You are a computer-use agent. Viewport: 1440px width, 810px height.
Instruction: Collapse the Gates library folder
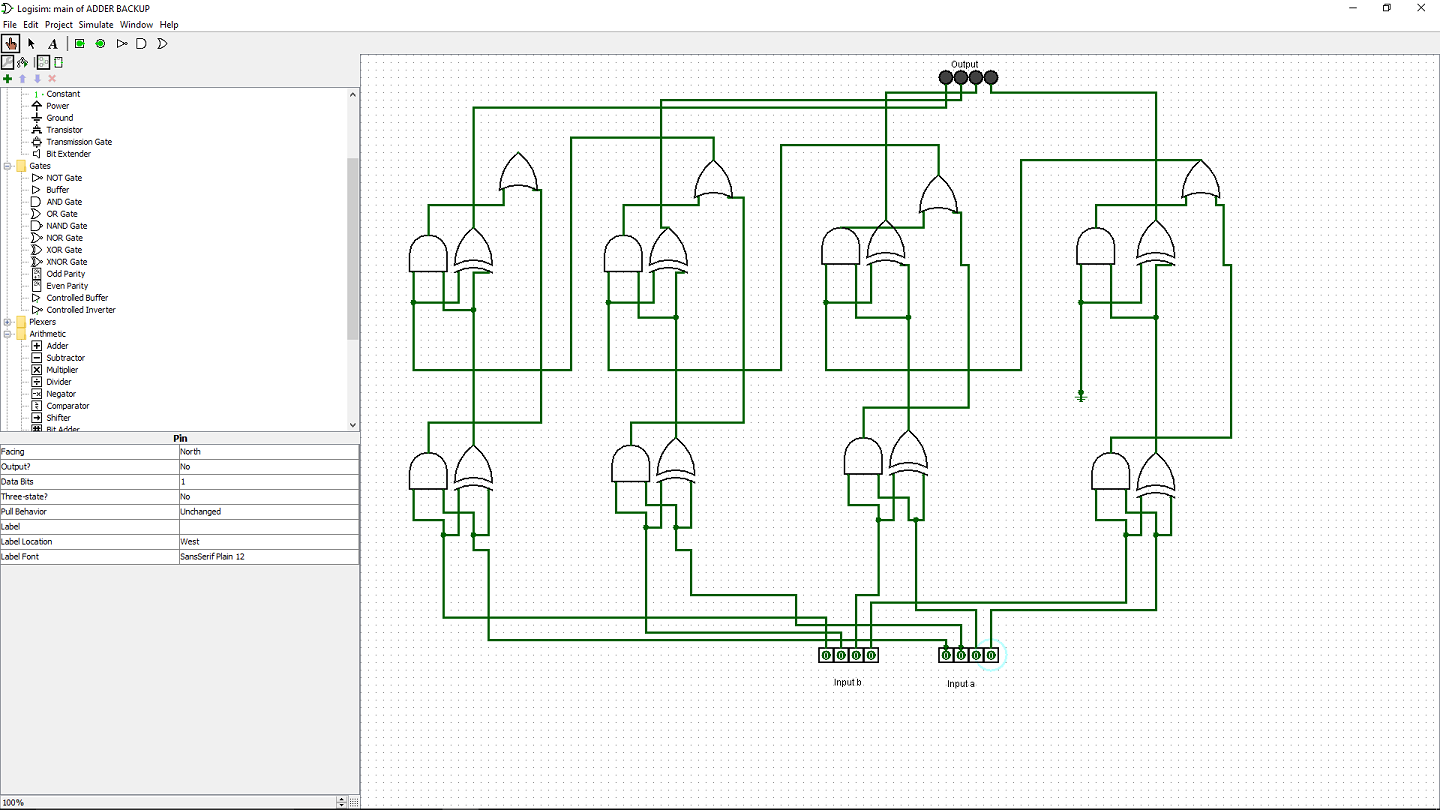[x=8, y=166]
